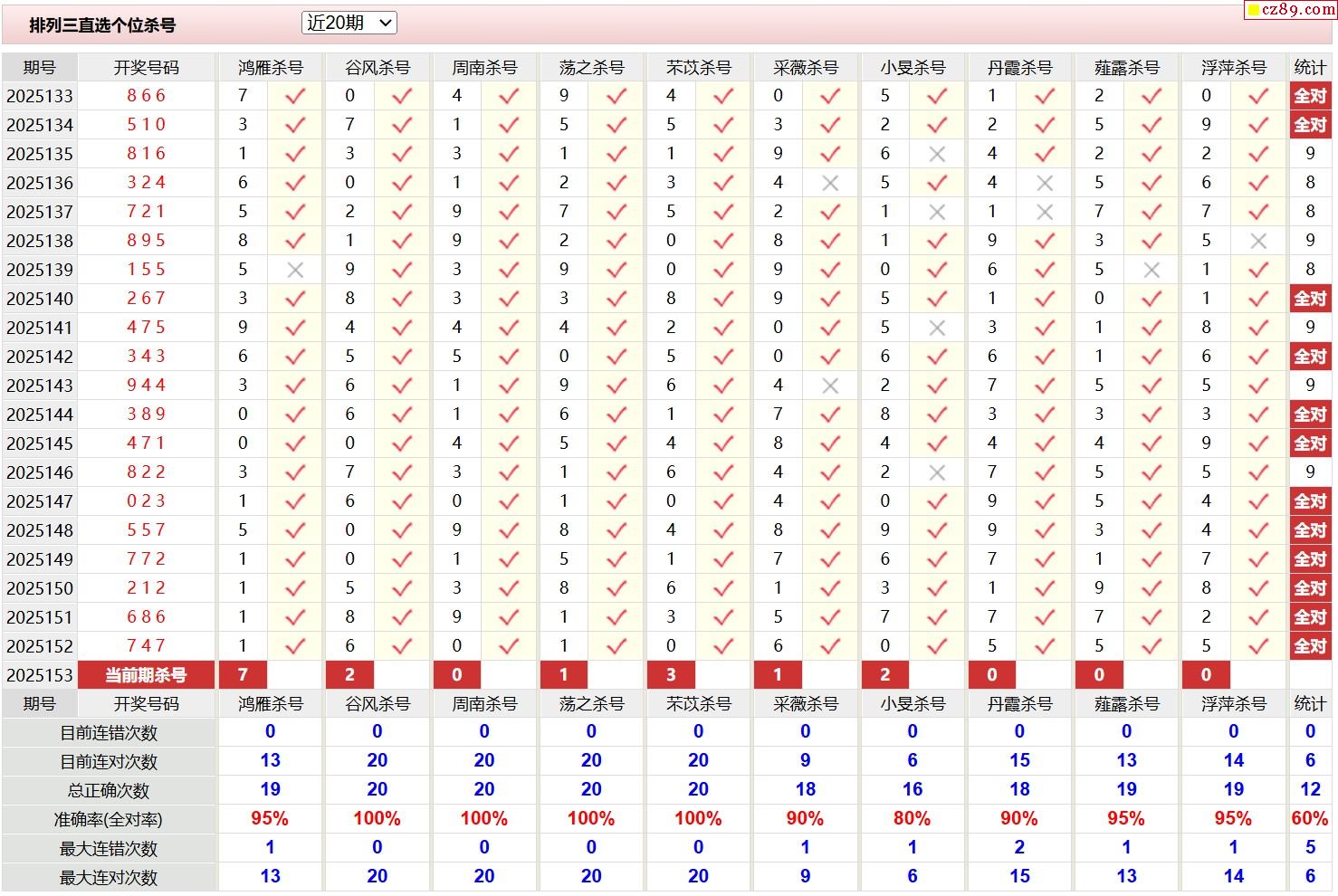Click red check for 采薇杀号 in row 2025144
Viewport: 1338px width, 896px height.
point(830,415)
